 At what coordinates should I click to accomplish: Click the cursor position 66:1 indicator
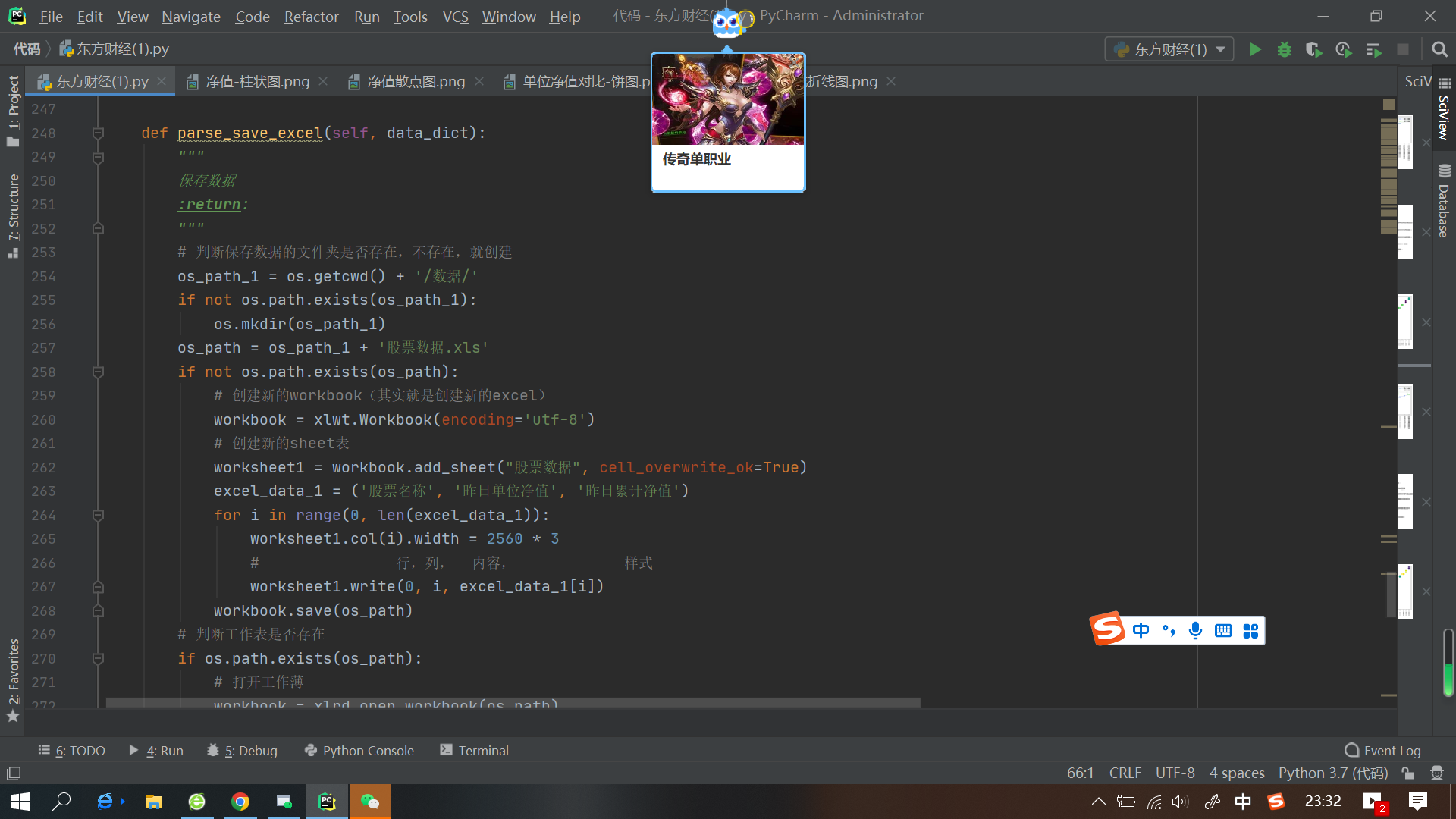coord(1080,773)
